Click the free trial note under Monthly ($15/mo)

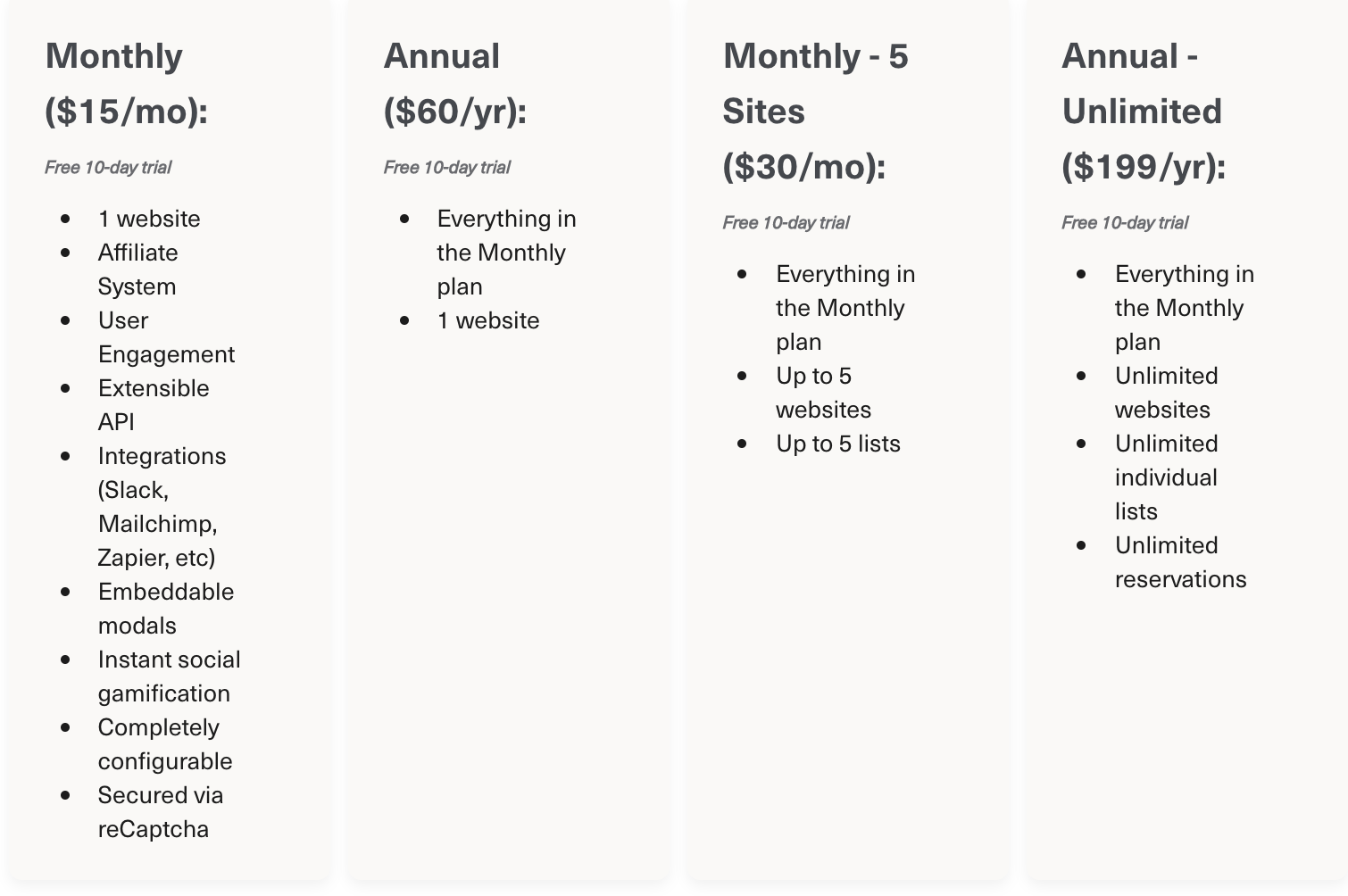[x=108, y=168]
